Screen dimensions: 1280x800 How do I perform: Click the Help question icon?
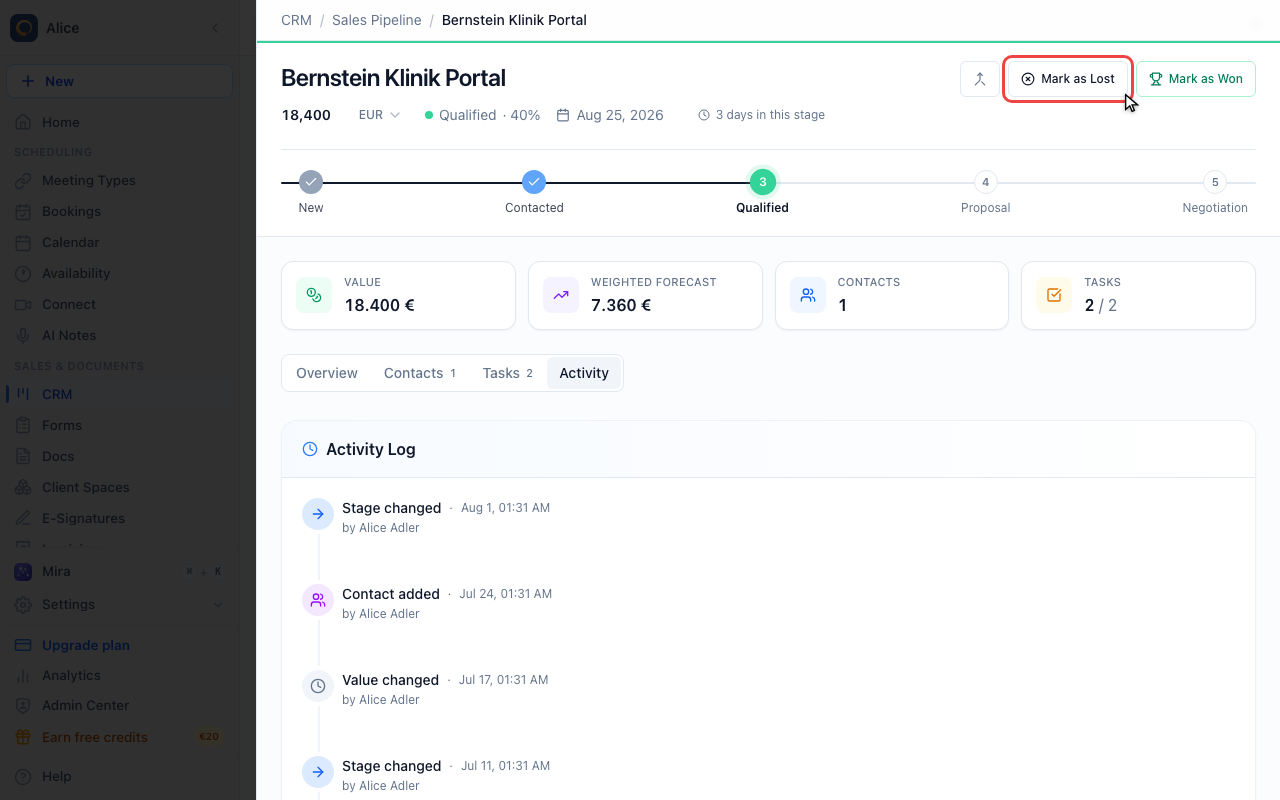pyautogui.click(x=23, y=776)
